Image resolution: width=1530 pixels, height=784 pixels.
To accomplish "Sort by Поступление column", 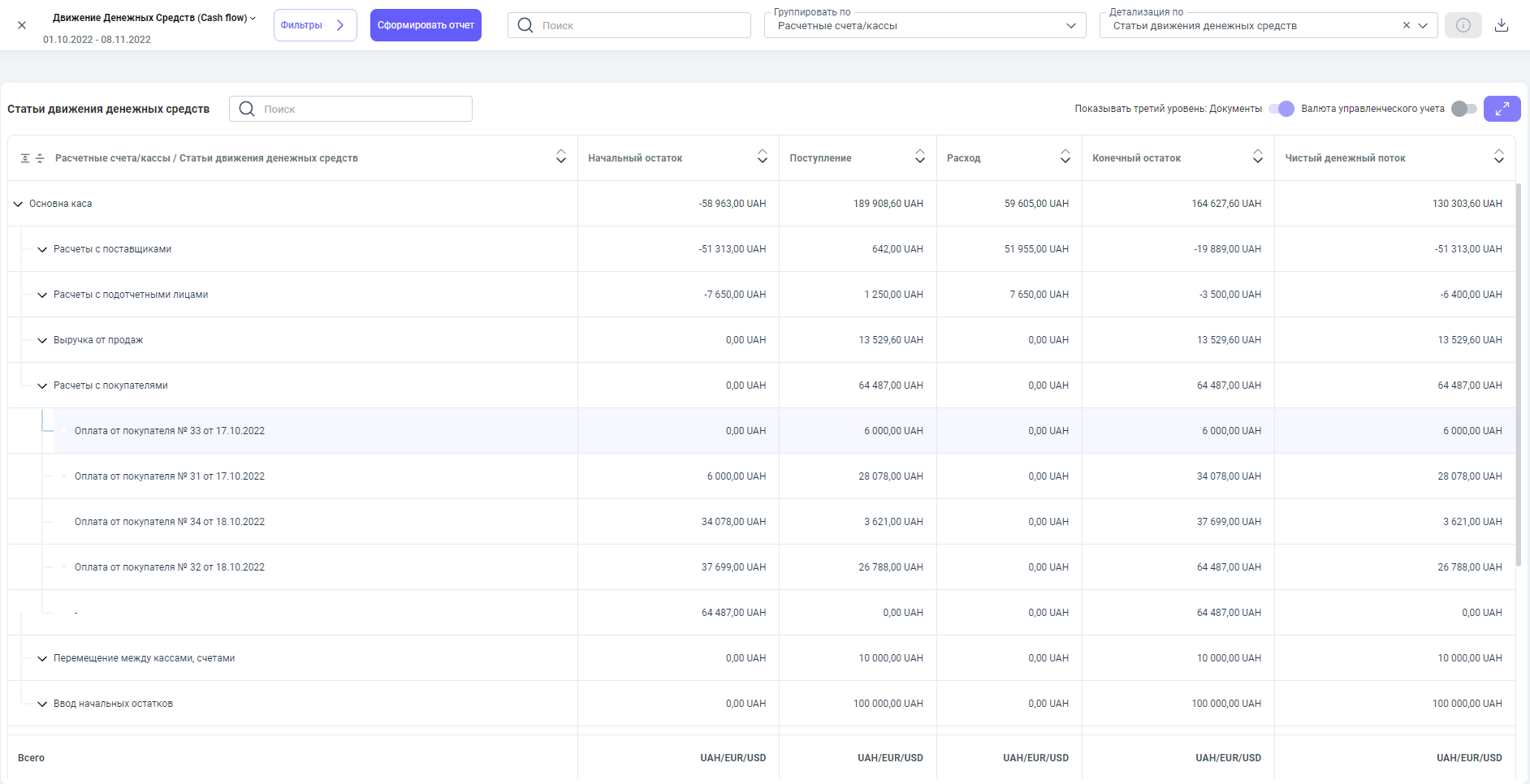I will (x=919, y=157).
